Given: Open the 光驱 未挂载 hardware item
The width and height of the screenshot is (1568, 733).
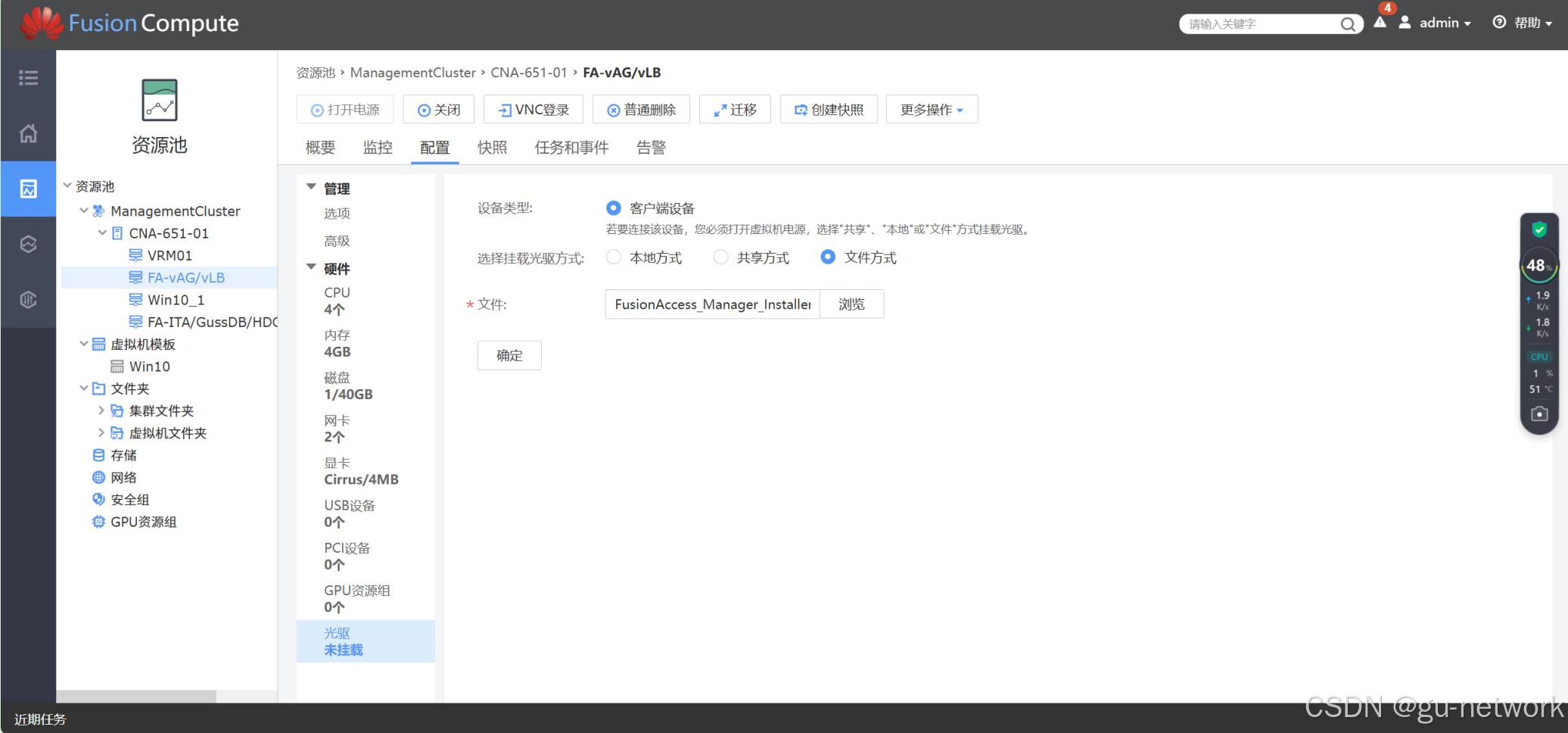Looking at the screenshot, I should click(x=366, y=641).
